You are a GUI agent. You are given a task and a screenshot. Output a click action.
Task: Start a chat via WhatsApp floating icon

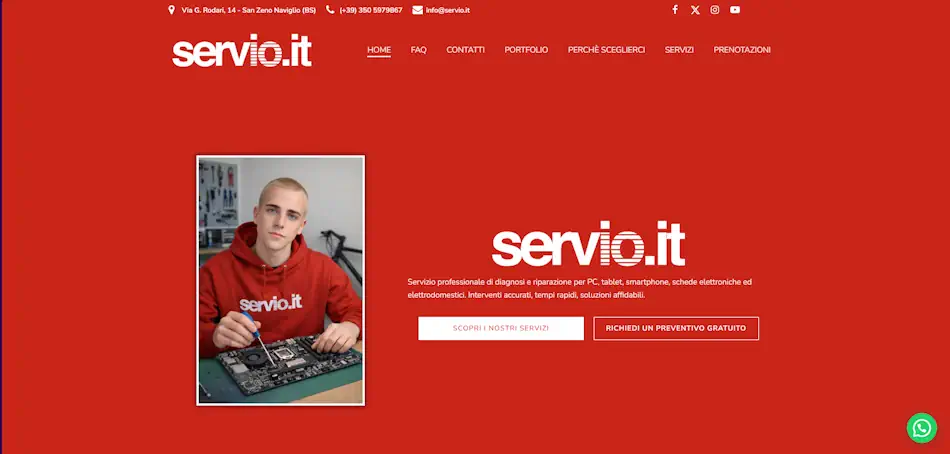coord(922,428)
